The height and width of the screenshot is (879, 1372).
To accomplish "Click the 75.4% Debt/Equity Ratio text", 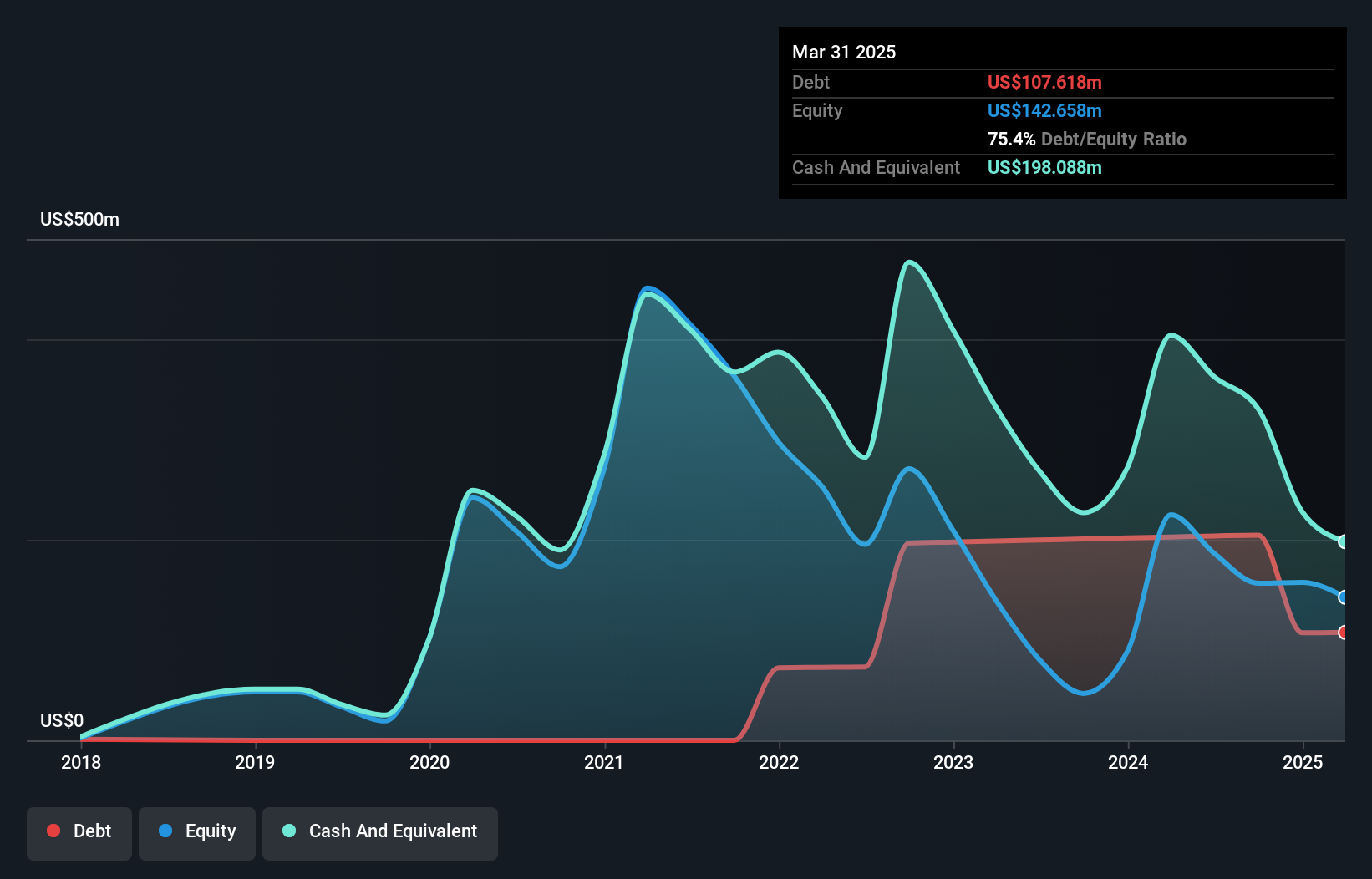I will pyautogui.click(x=1087, y=139).
